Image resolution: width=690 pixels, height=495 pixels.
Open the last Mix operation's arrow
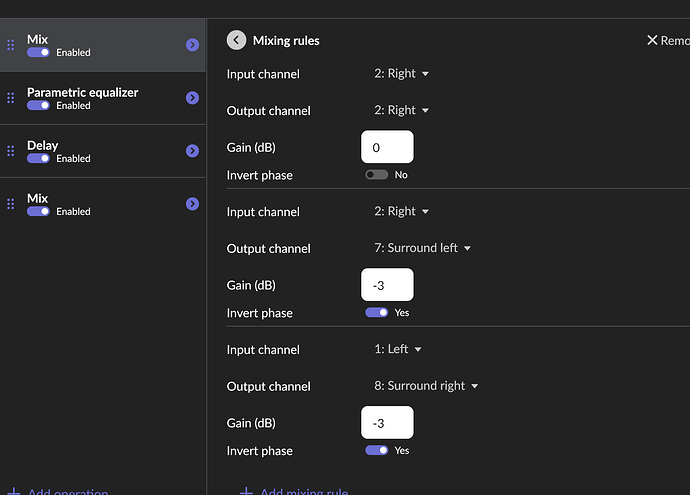(192, 204)
